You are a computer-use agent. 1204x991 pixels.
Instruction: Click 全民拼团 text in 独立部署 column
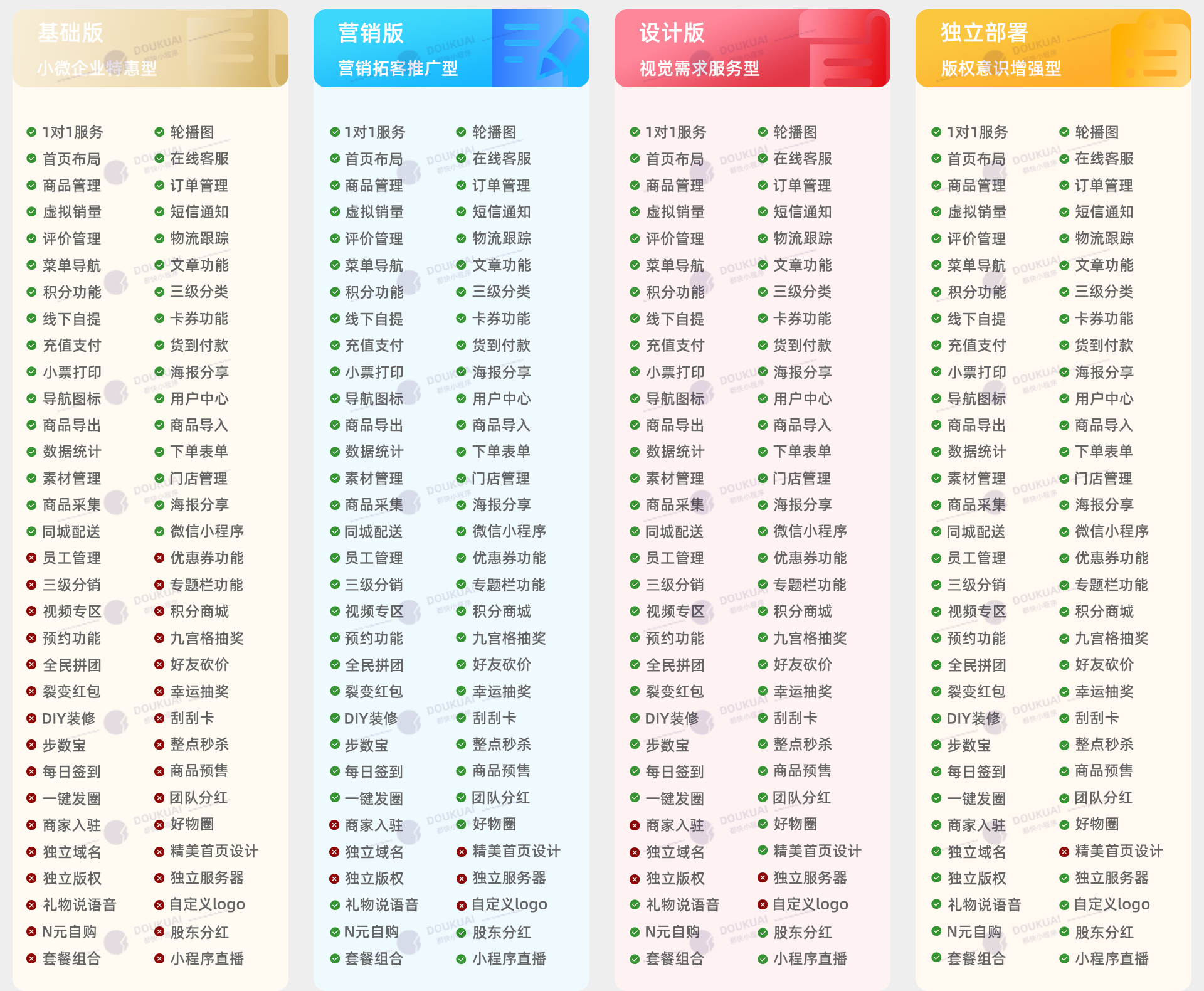pyautogui.click(x=976, y=665)
